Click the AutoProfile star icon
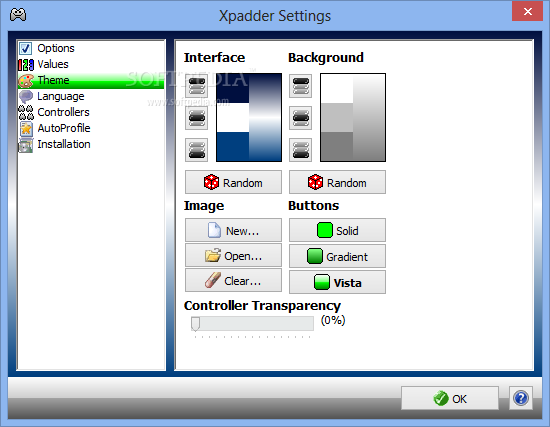The width and height of the screenshot is (550, 427). tap(26, 129)
